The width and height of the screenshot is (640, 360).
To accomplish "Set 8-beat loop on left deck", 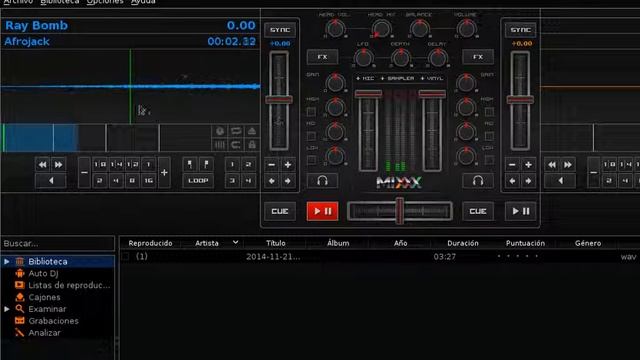I will point(132,180).
